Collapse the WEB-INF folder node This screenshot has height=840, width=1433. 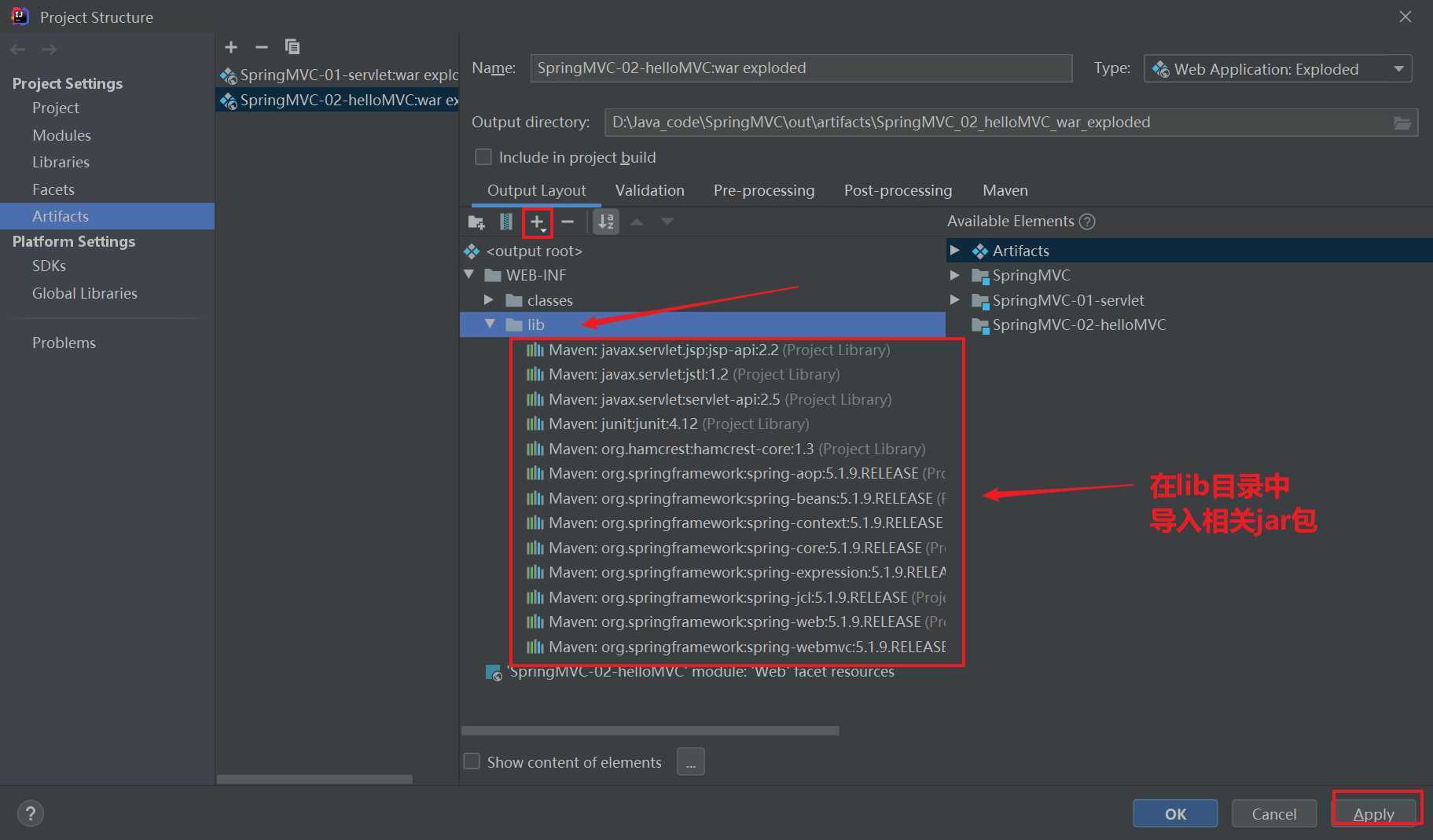tap(469, 275)
